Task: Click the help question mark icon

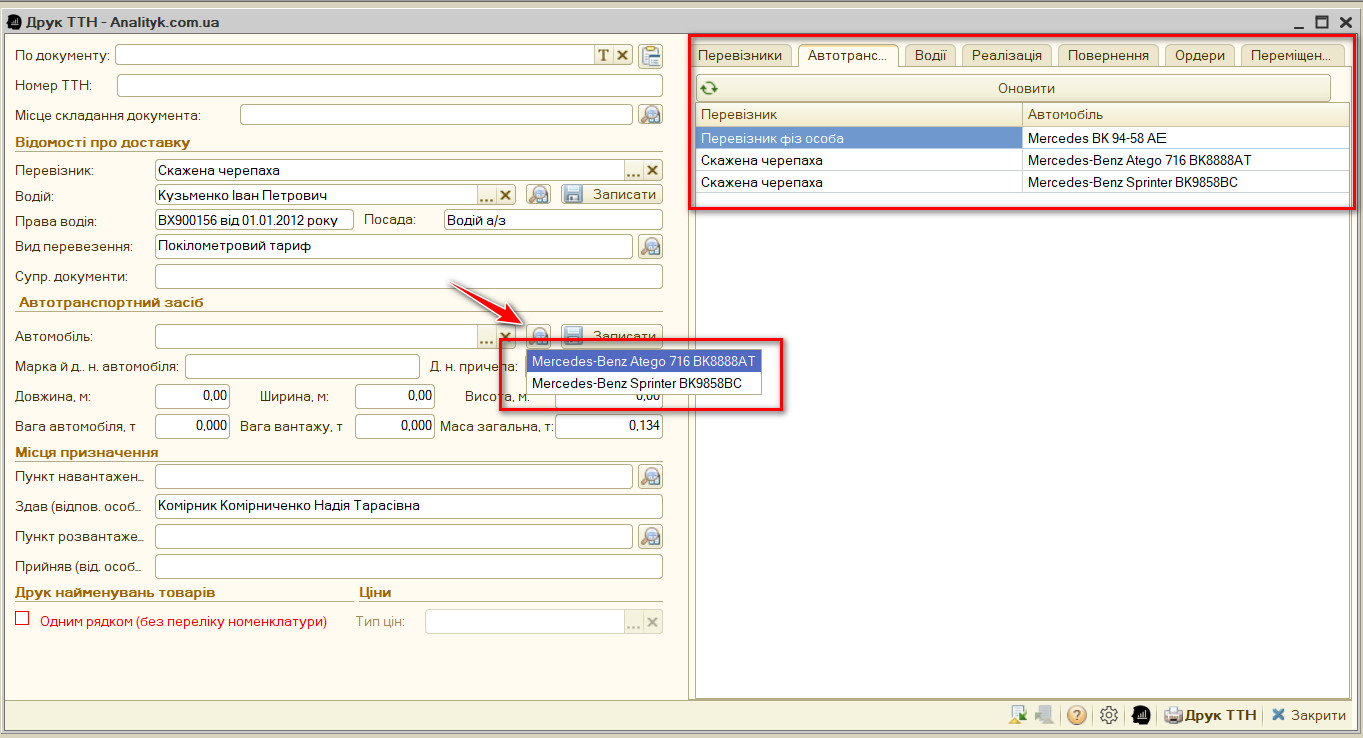Action: pyautogui.click(x=1077, y=715)
